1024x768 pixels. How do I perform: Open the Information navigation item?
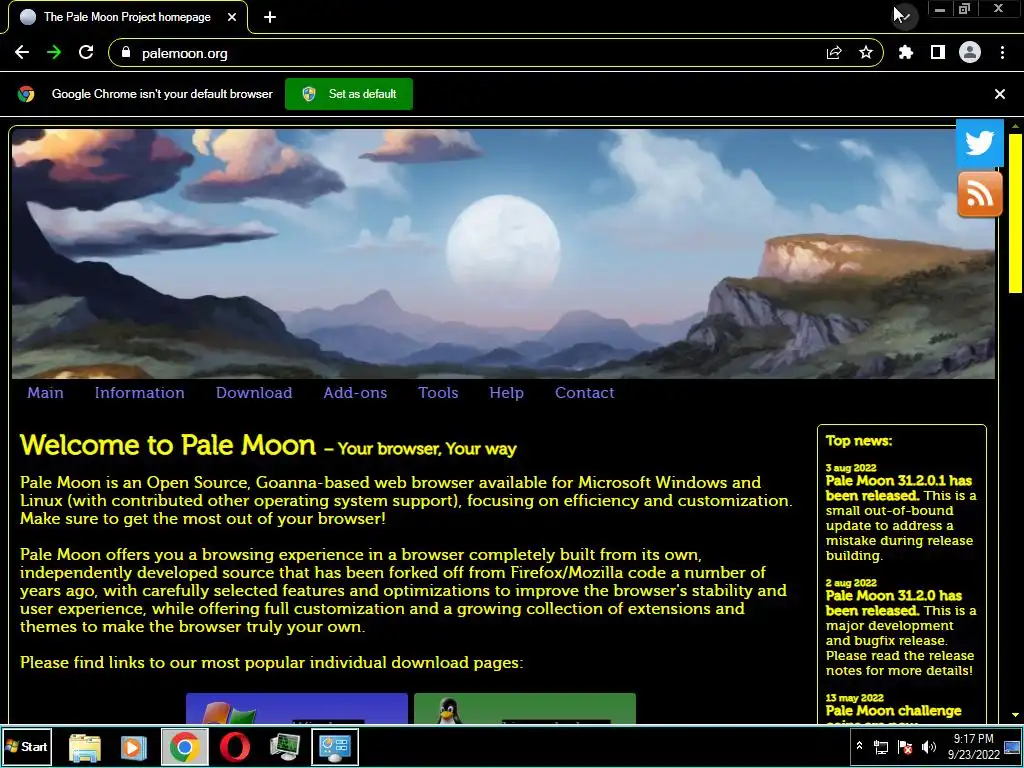click(x=140, y=392)
